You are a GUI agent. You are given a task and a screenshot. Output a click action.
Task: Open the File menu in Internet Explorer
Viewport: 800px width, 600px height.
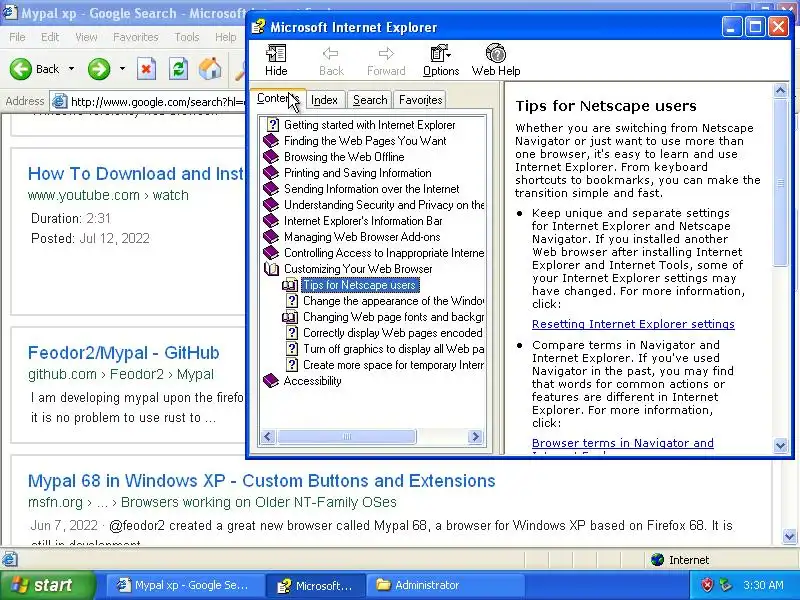pos(17,37)
